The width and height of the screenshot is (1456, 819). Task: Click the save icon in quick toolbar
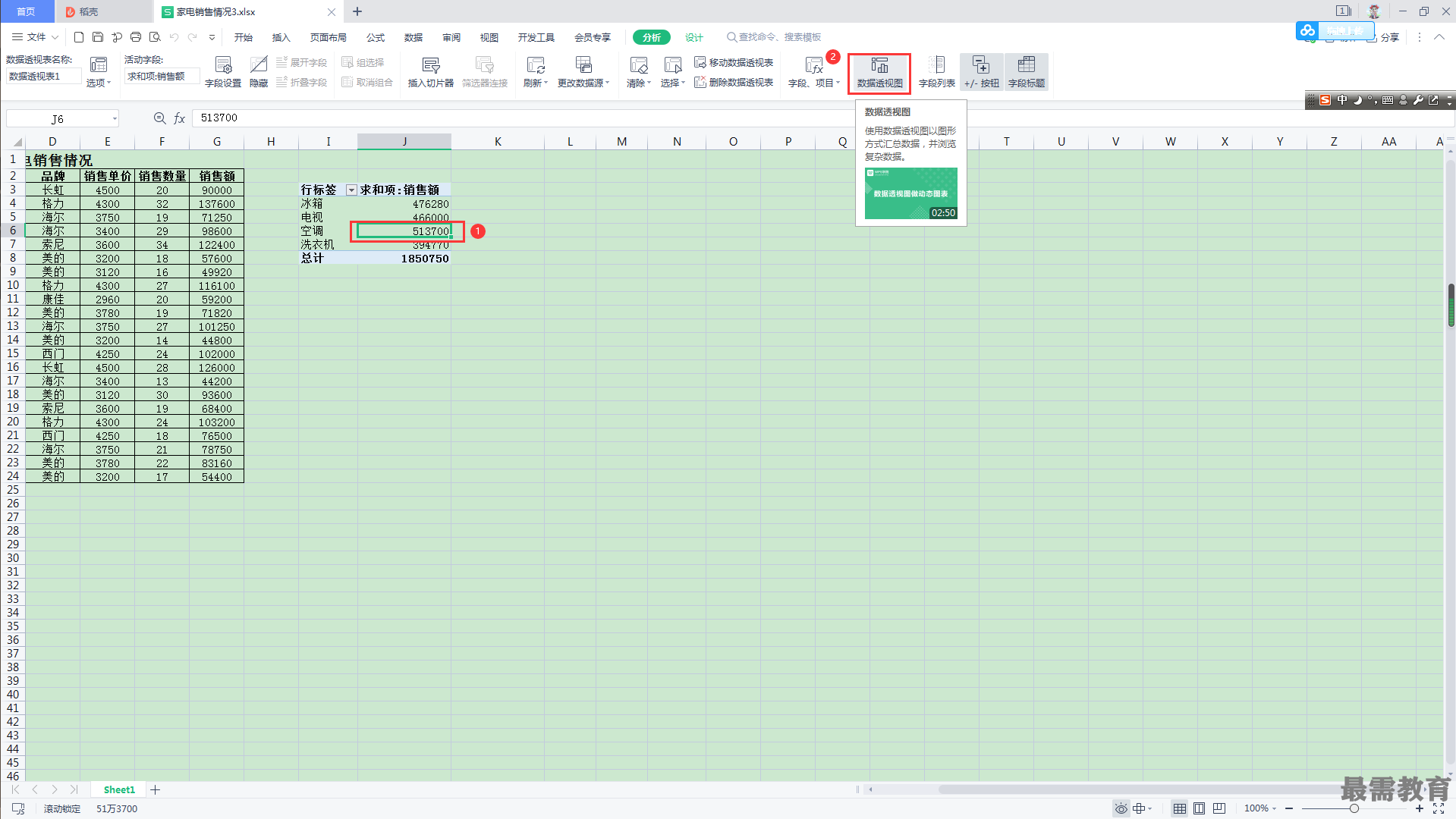pyautogui.click(x=98, y=37)
